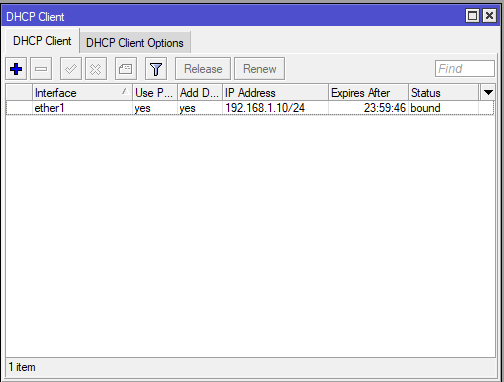Maximize the DHCP Client window
Screen dimensions: 504x382
[x=472, y=16]
